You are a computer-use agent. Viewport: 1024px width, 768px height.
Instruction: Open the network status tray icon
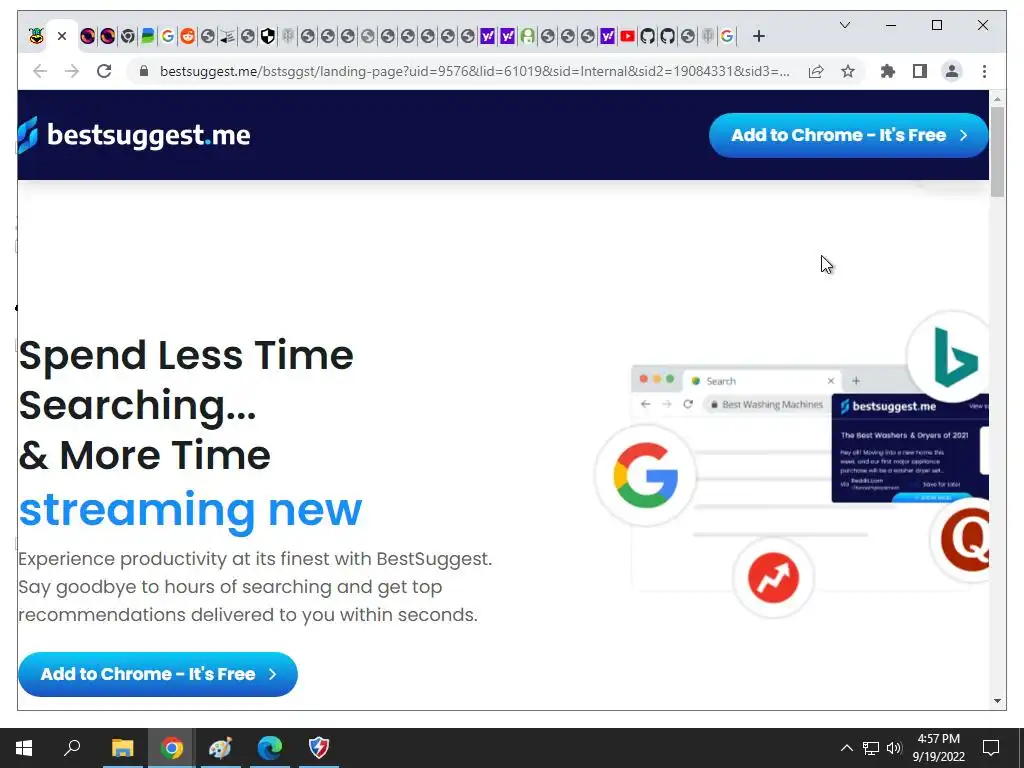tap(871, 748)
